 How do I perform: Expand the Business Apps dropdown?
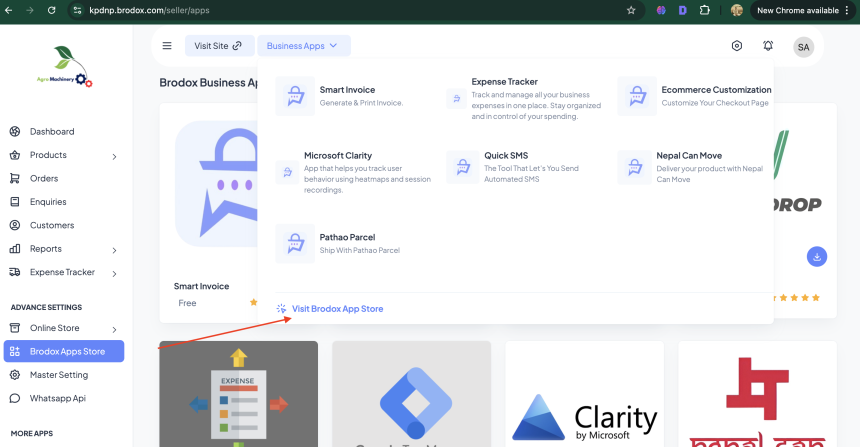click(x=303, y=46)
